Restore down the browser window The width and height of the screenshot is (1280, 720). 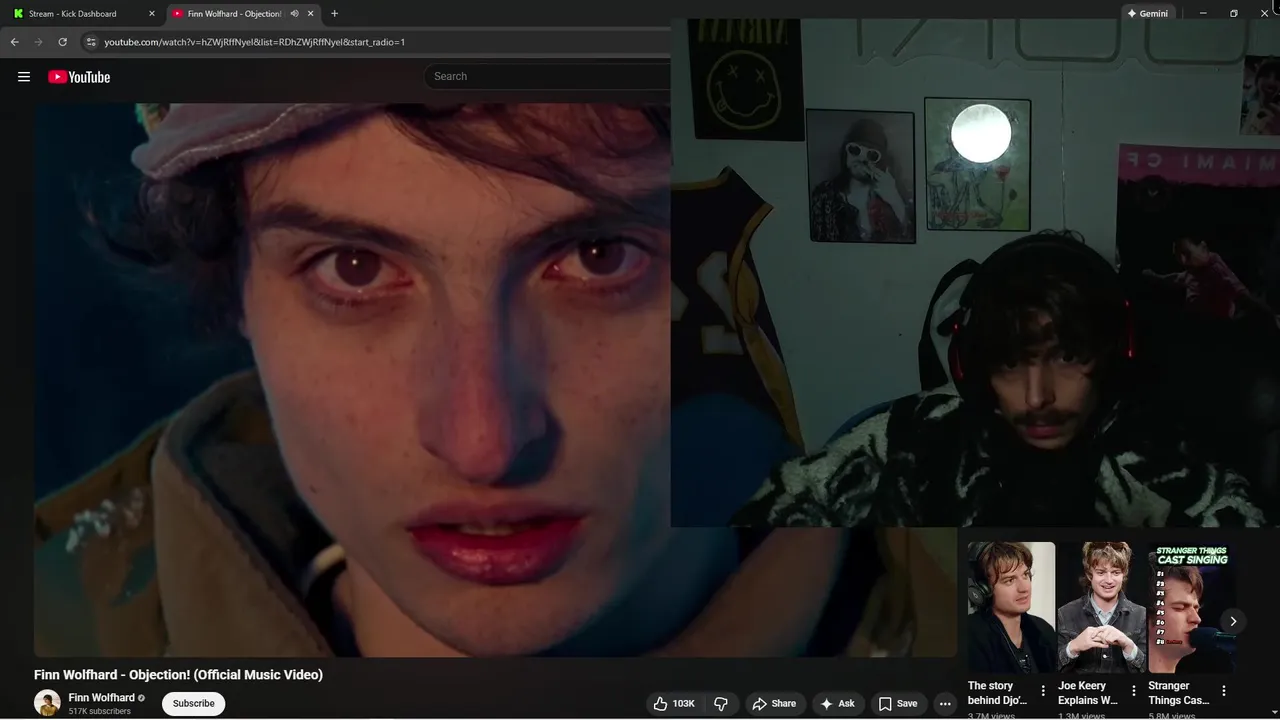pos(1233,13)
